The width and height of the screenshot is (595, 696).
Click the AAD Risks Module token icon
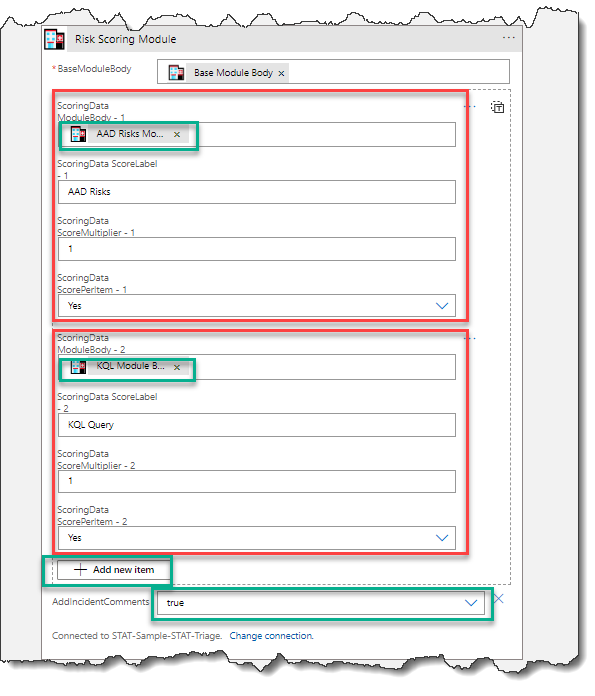point(79,134)
